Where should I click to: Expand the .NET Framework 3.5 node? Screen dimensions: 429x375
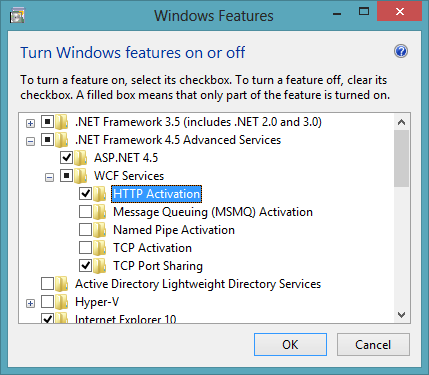click(x=30, y=124)
